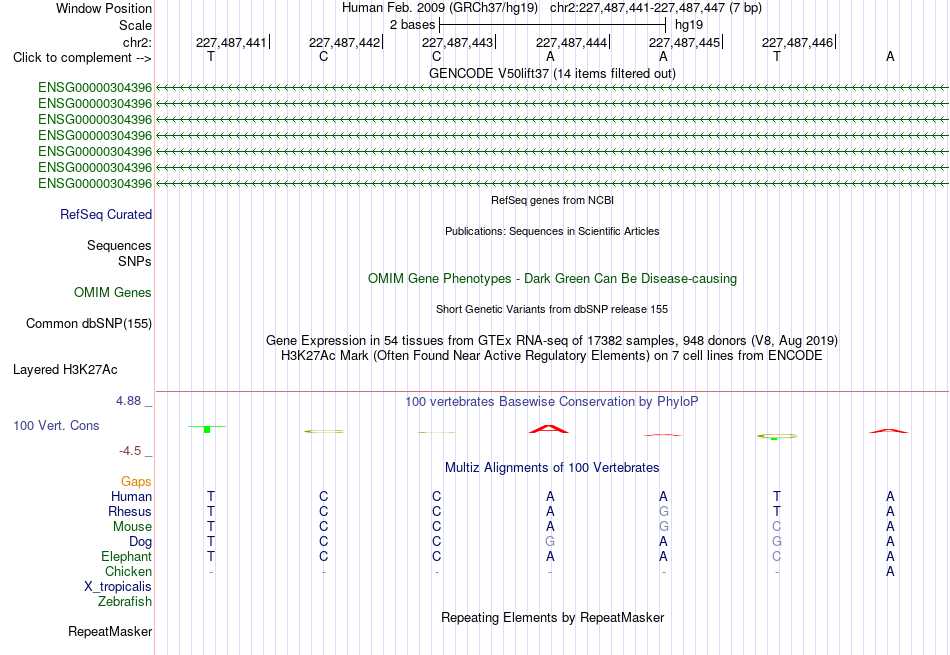
Task: Click the faded 'G' in the Mouse row
Action: pyautogui.click(x=663, y=527)
